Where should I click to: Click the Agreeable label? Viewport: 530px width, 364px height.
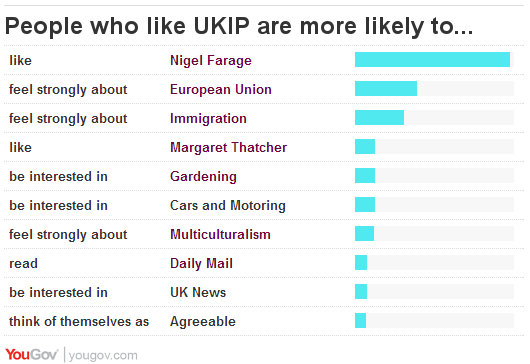point(203,321)
